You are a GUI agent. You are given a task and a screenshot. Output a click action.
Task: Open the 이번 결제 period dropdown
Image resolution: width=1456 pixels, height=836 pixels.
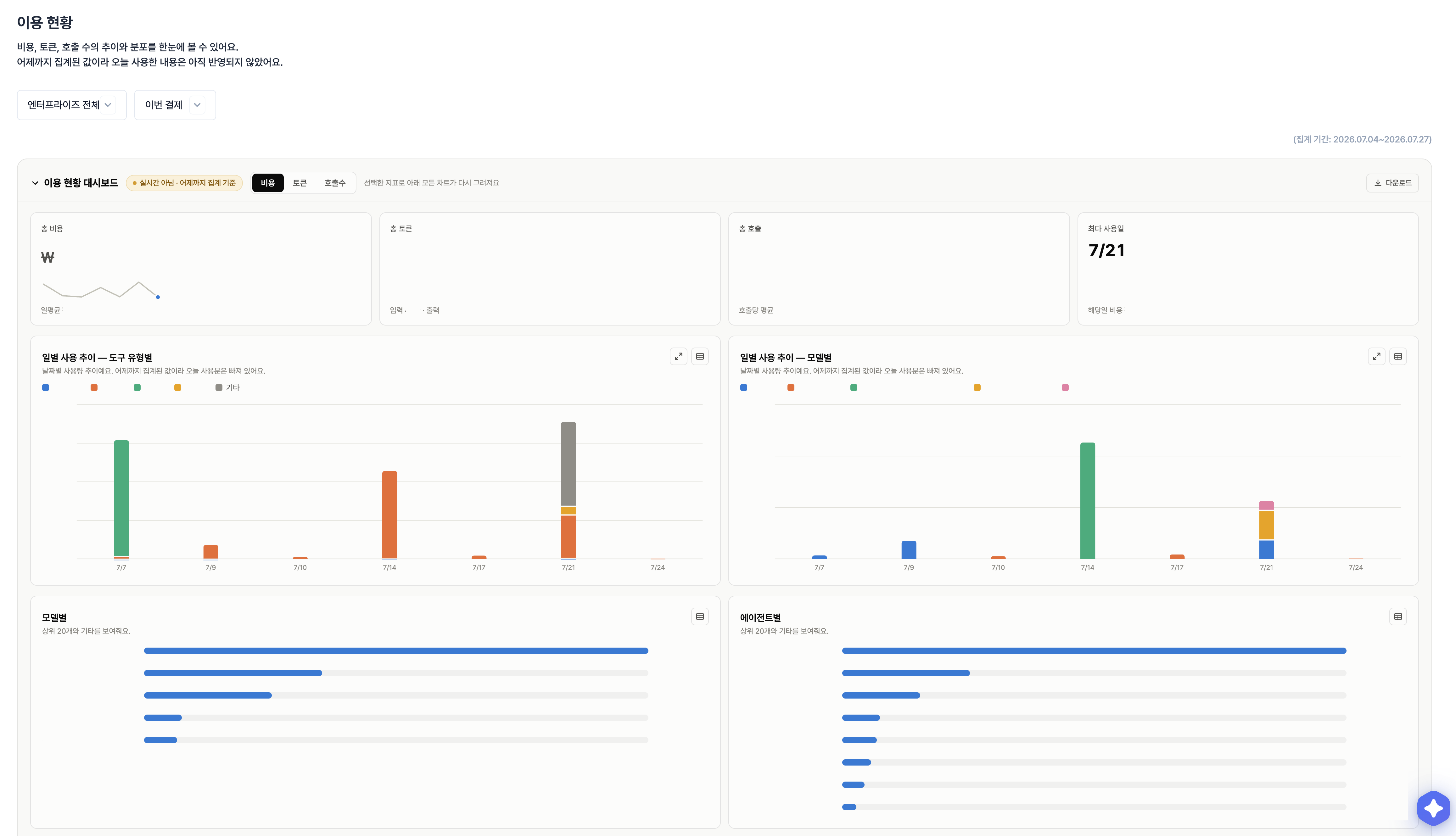(x=175, y=105)
